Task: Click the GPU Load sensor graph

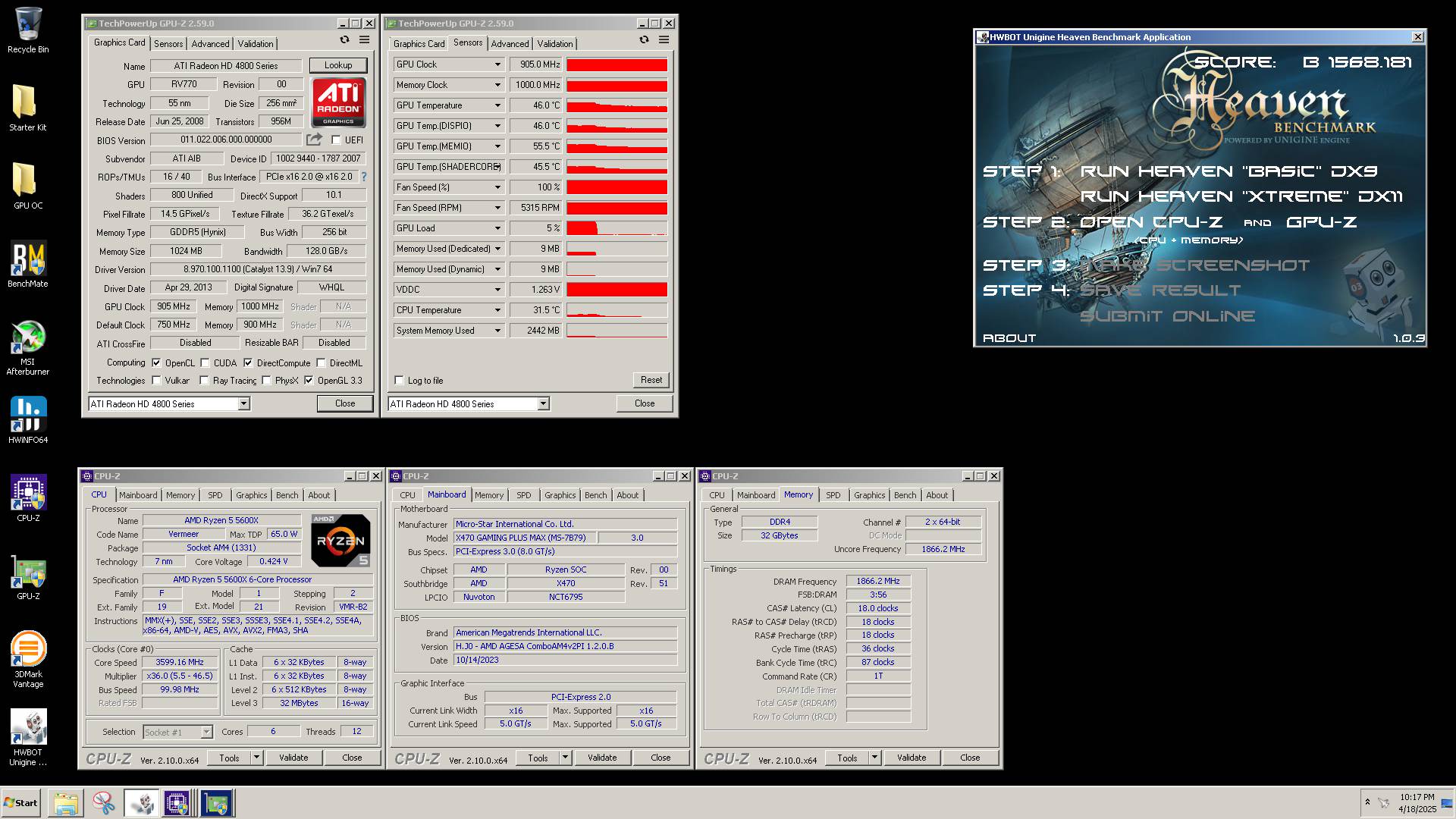Action: click(x=617, y=228)
